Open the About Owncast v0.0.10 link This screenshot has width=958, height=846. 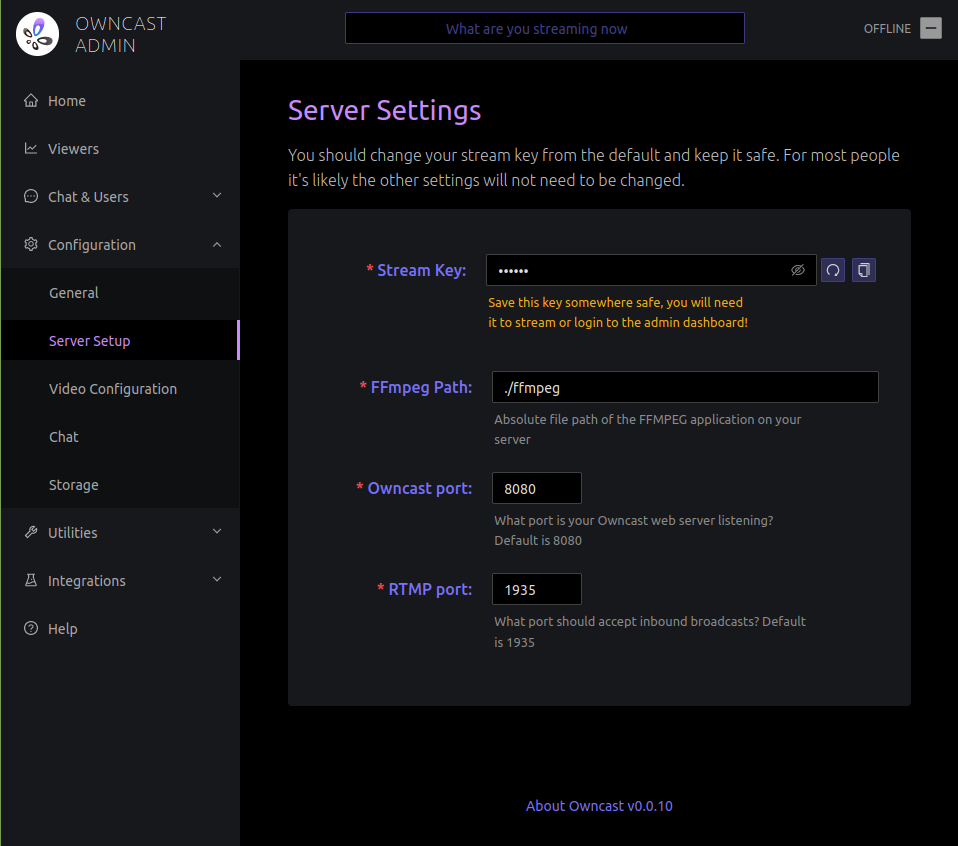(599, 806)
